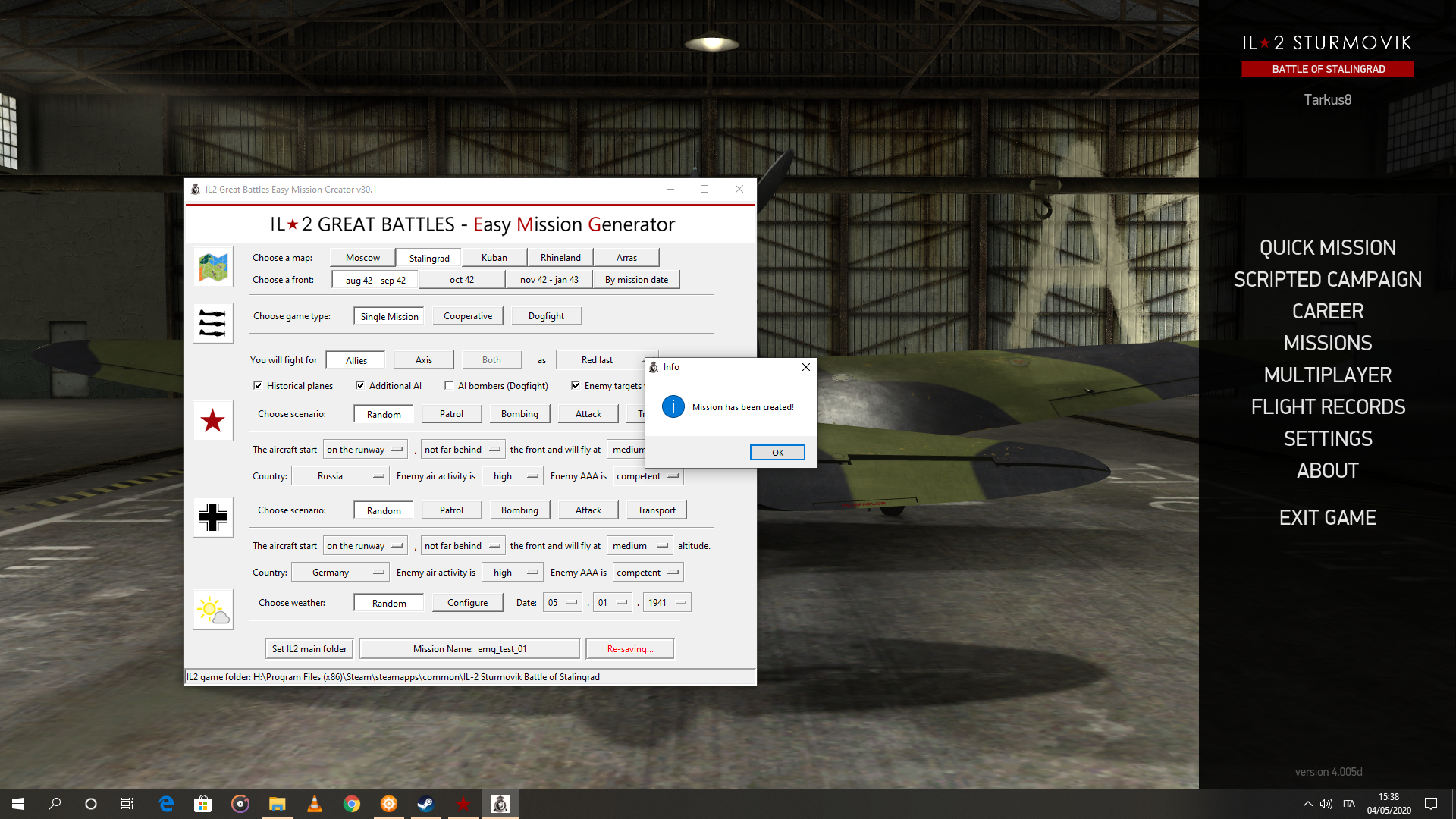Image resolution: width=1456 pixels, height=819 pixels.
Task: Click the red star Allies icon
Action: (x=213, y=421)
